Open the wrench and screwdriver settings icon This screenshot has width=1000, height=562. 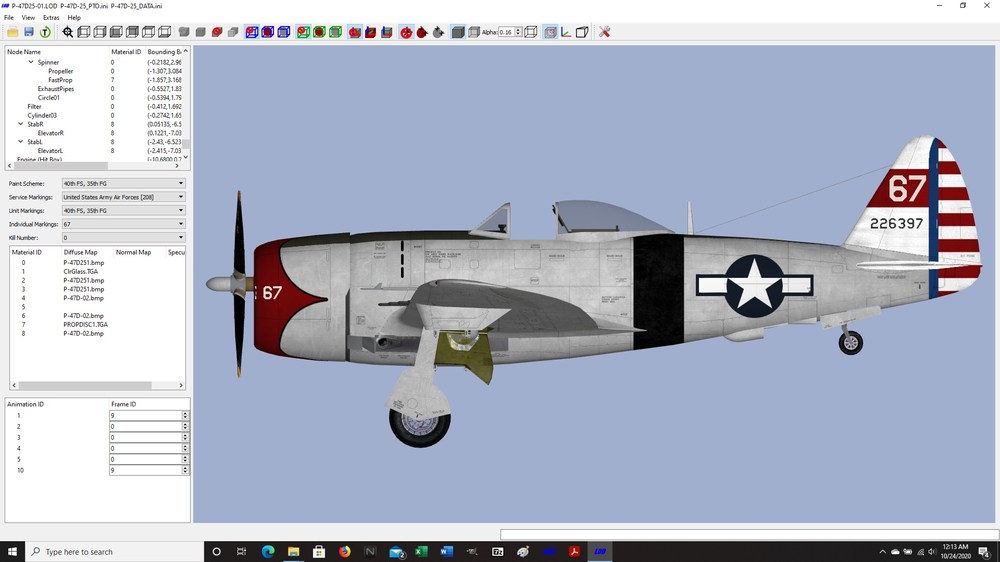click(x=605, y=32)
